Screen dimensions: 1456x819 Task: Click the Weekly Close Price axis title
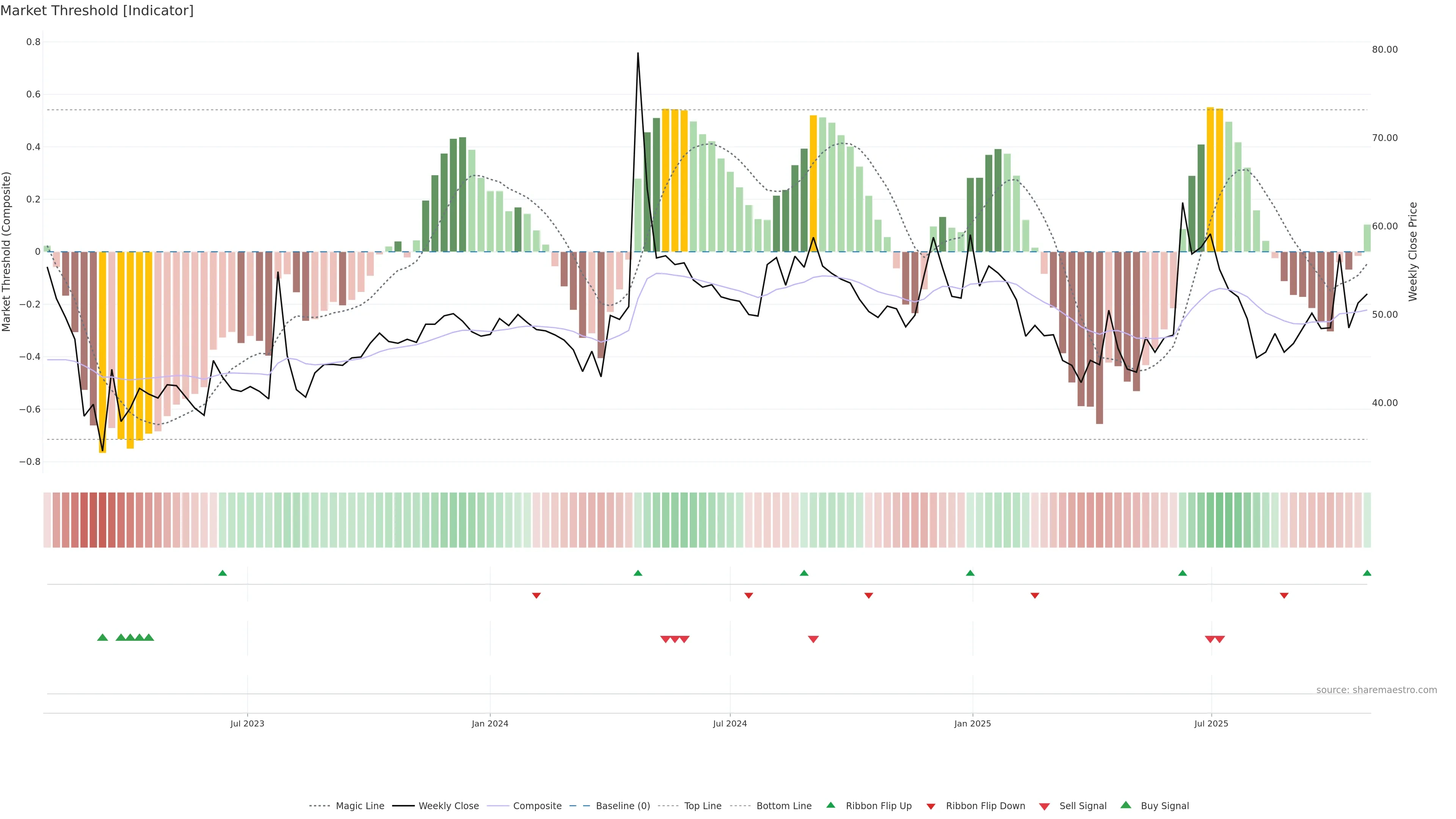point(1412,251)
